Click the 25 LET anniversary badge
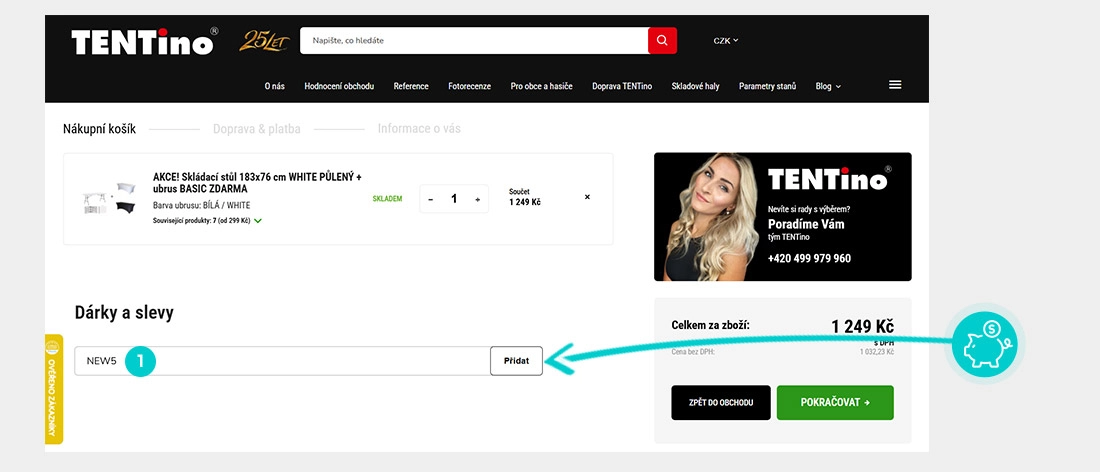 tap(264, 41)
